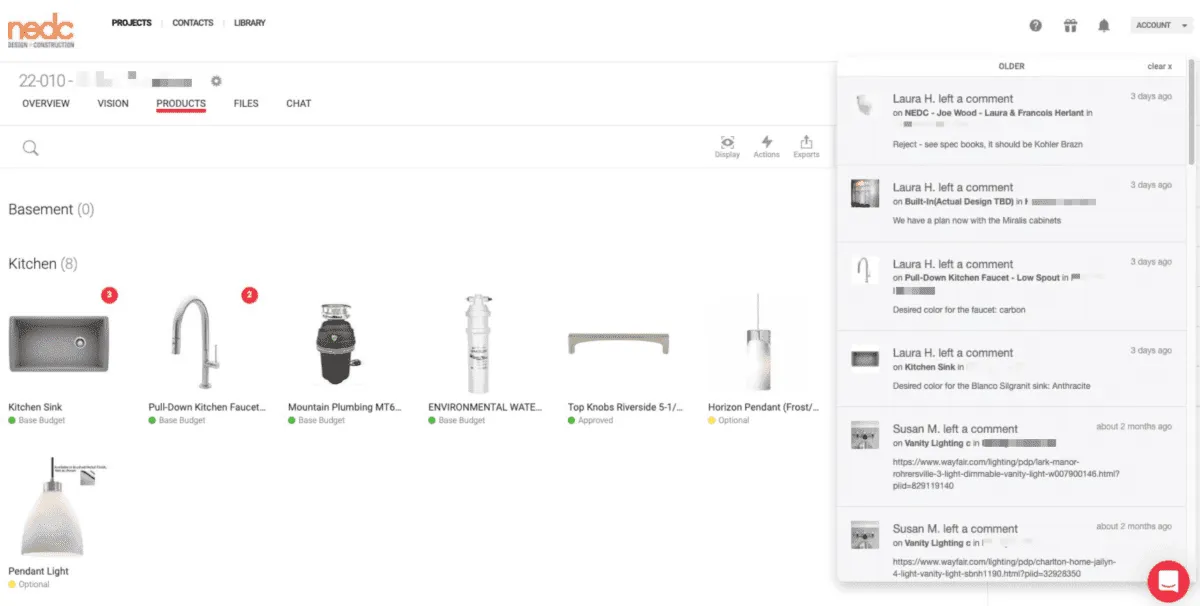Open the gift box icon

tap(1070, 25)
